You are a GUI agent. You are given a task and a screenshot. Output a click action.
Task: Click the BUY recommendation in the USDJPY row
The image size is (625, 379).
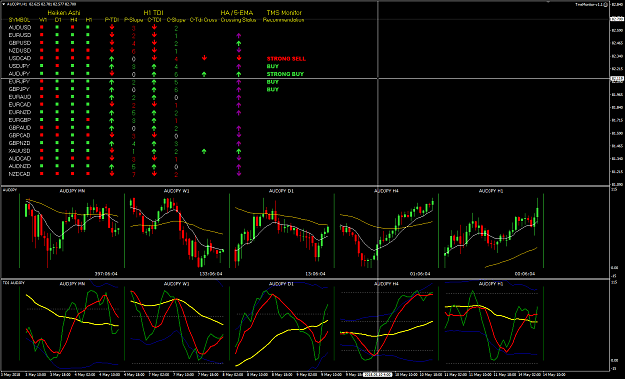[273, 66]
